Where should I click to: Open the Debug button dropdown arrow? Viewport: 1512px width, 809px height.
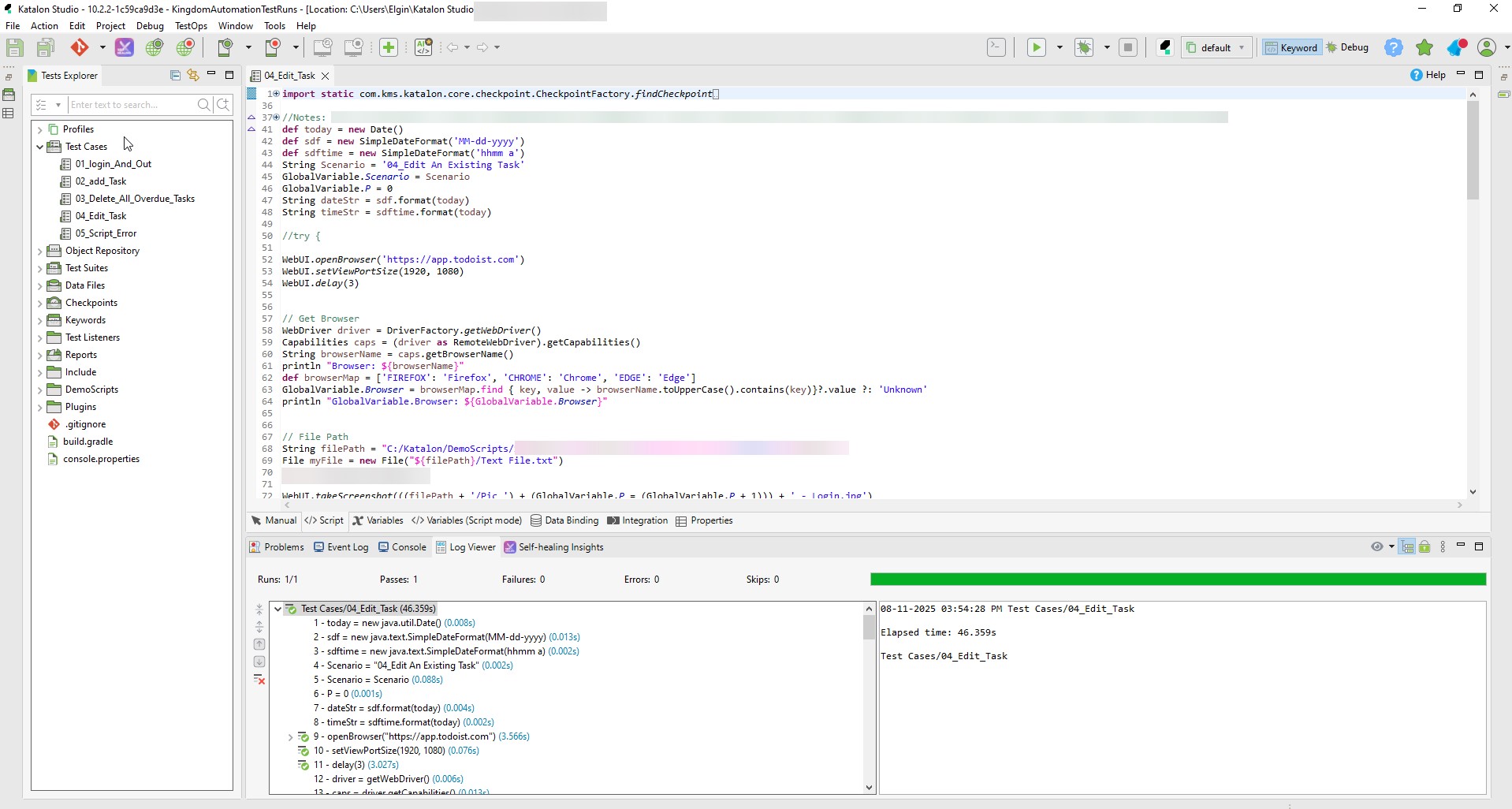tap(1107, 47)
